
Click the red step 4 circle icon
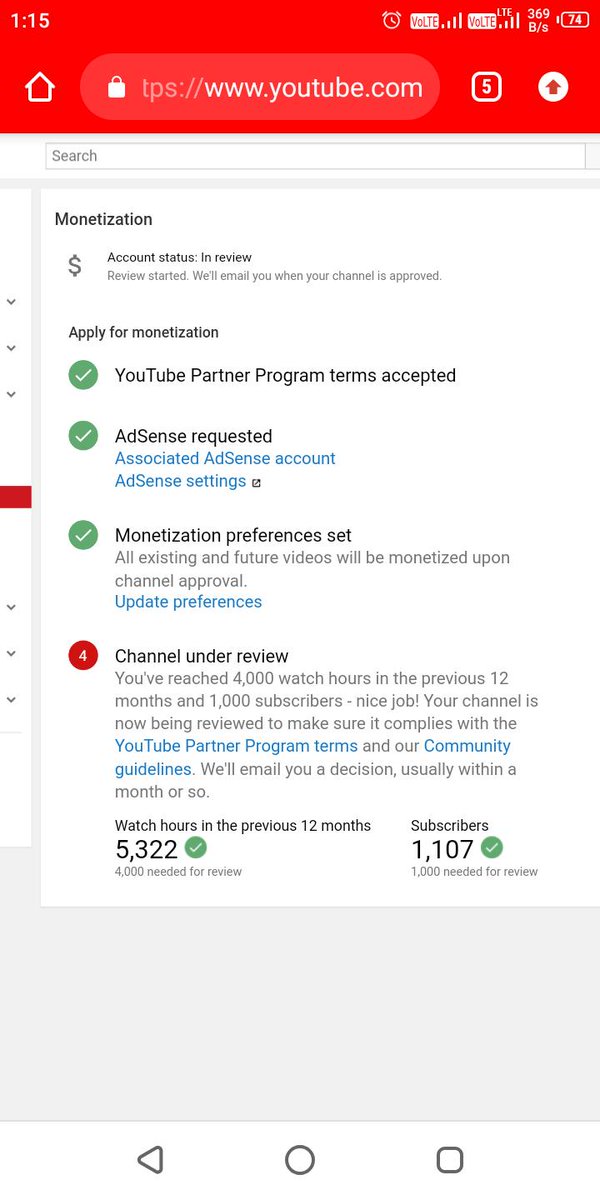[83, 656]
